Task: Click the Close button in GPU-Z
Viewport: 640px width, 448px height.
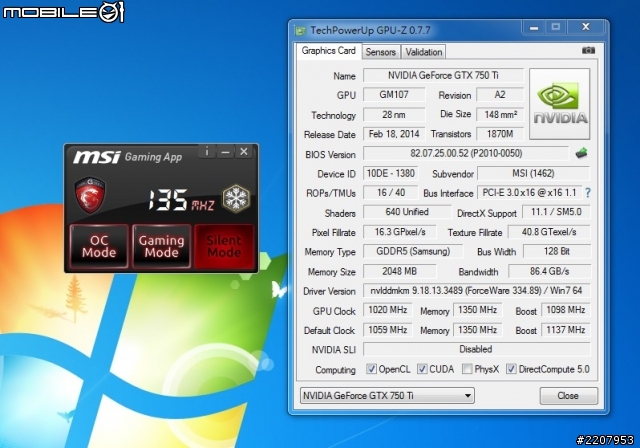Action: coord(569,395)
